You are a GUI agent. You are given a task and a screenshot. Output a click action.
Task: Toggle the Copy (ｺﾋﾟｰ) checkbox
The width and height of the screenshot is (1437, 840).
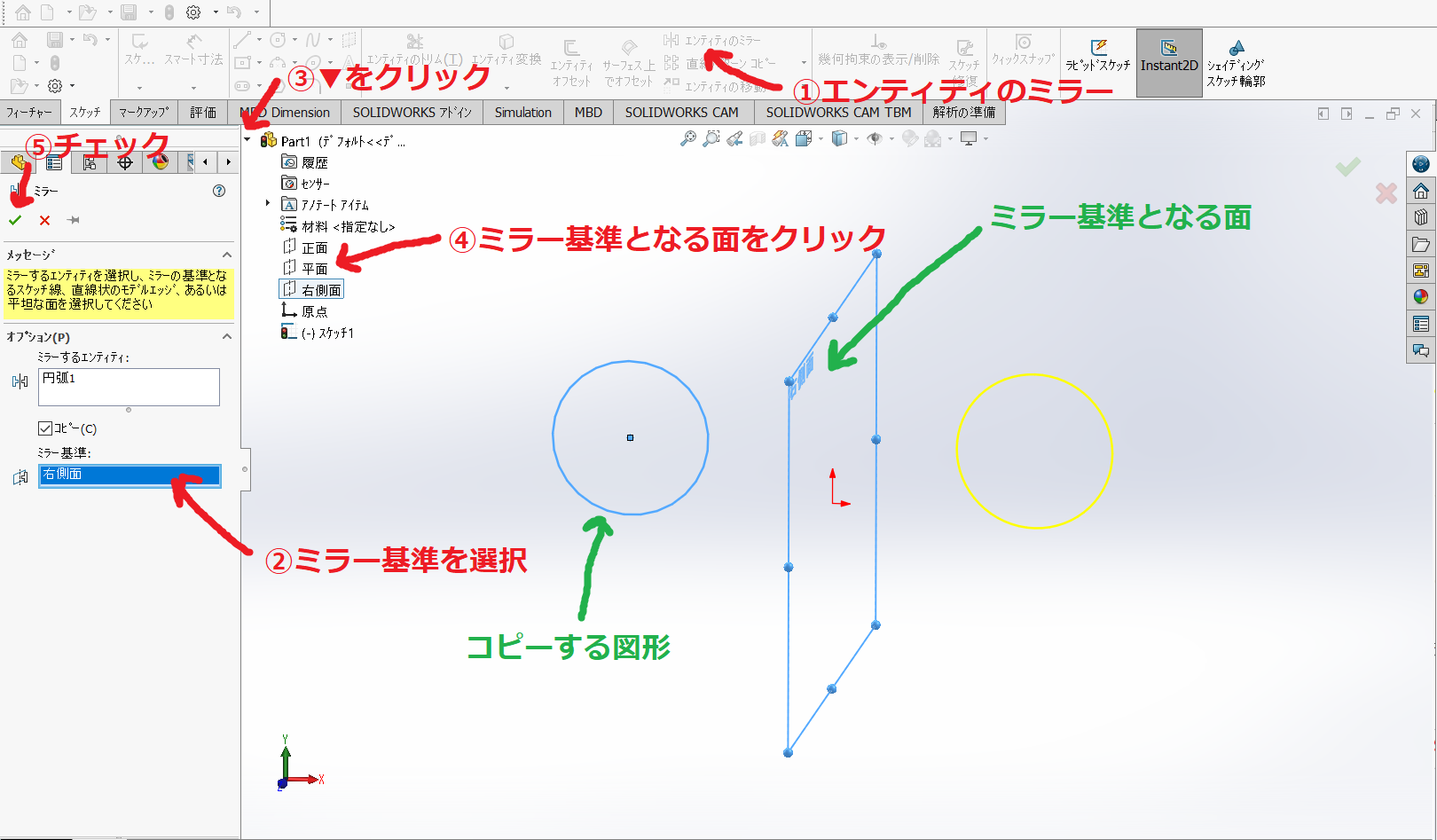45,428
